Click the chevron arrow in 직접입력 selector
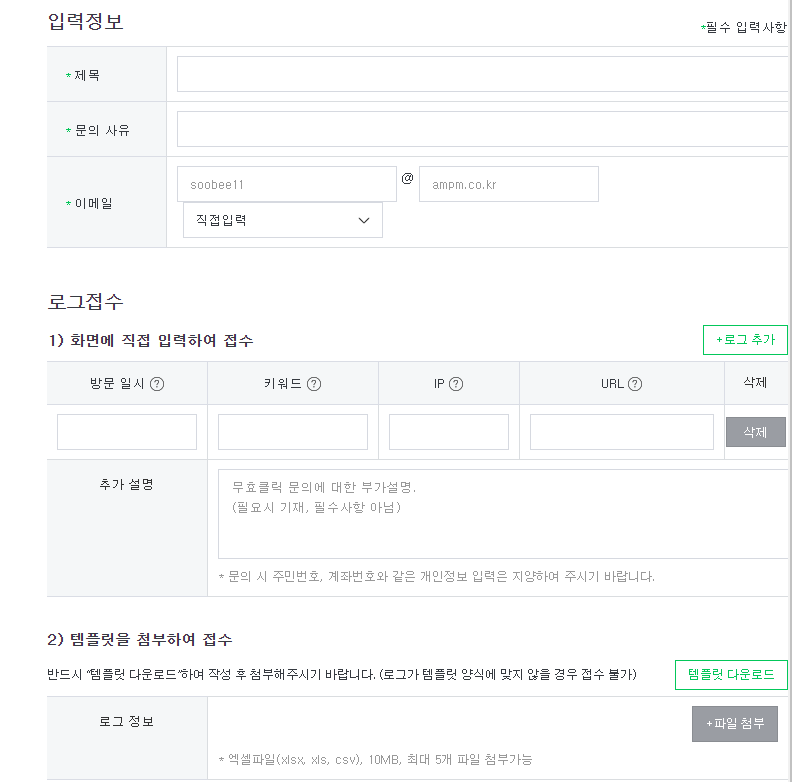 [364, 220]
